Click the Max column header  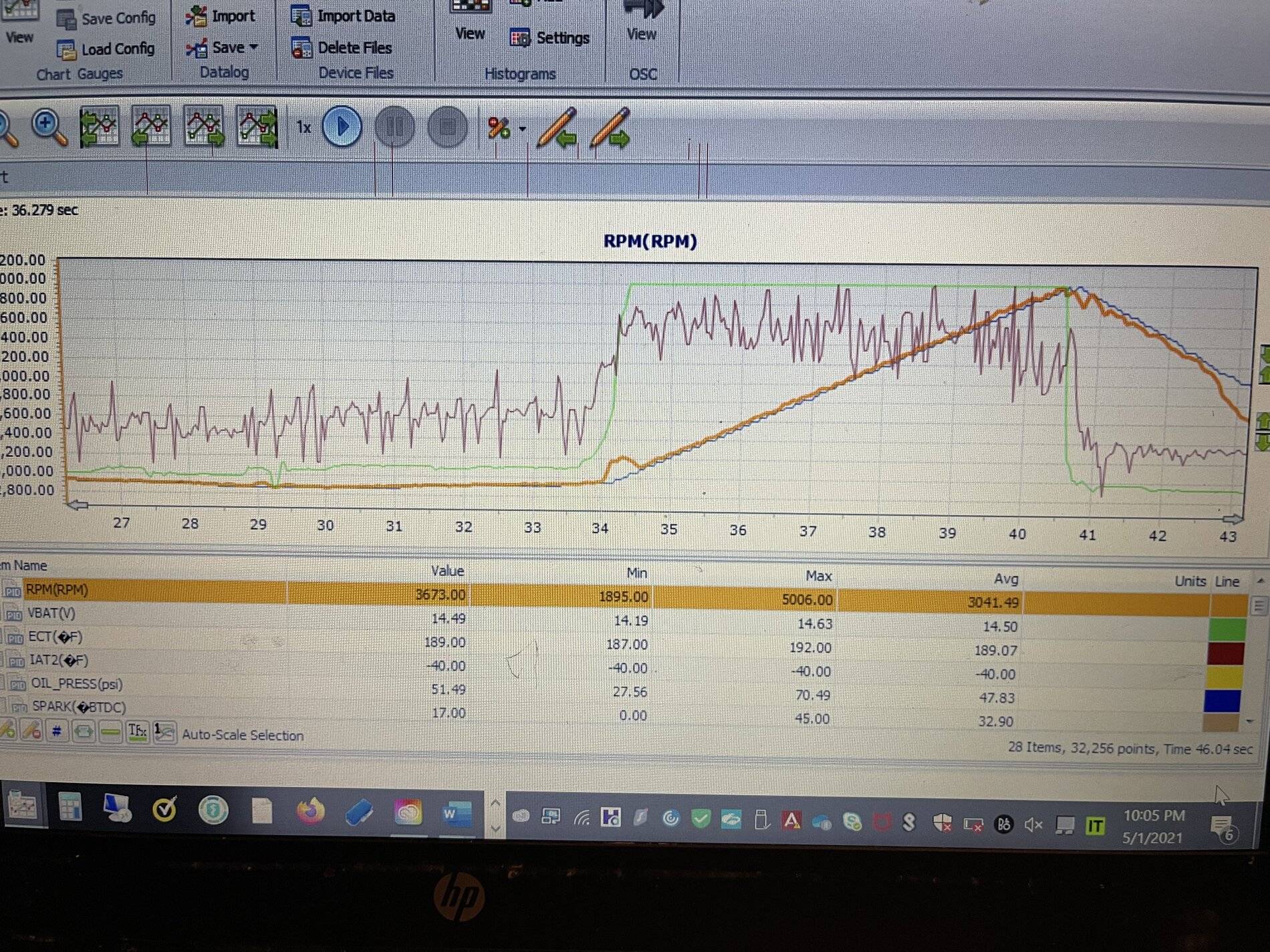[x=819, y=576]
